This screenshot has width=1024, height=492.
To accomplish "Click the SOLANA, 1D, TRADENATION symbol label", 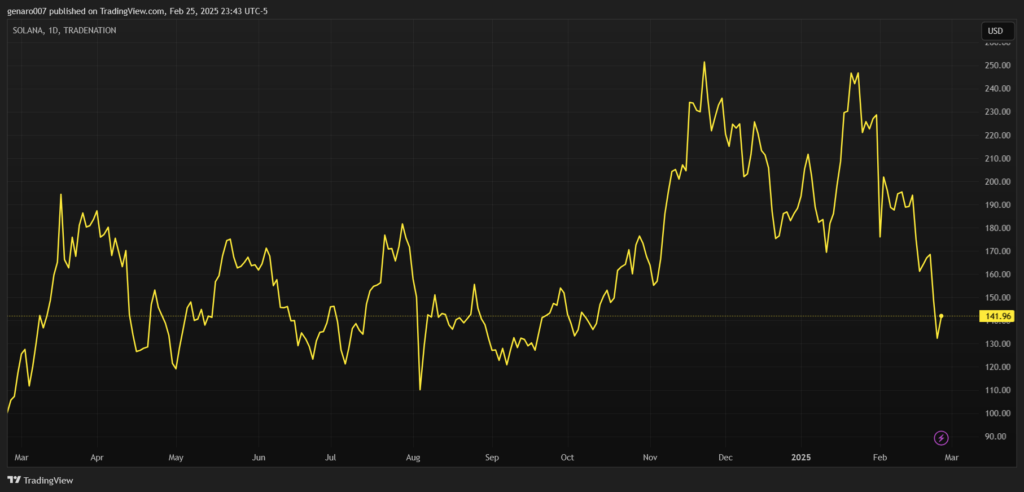I will 62,31.
